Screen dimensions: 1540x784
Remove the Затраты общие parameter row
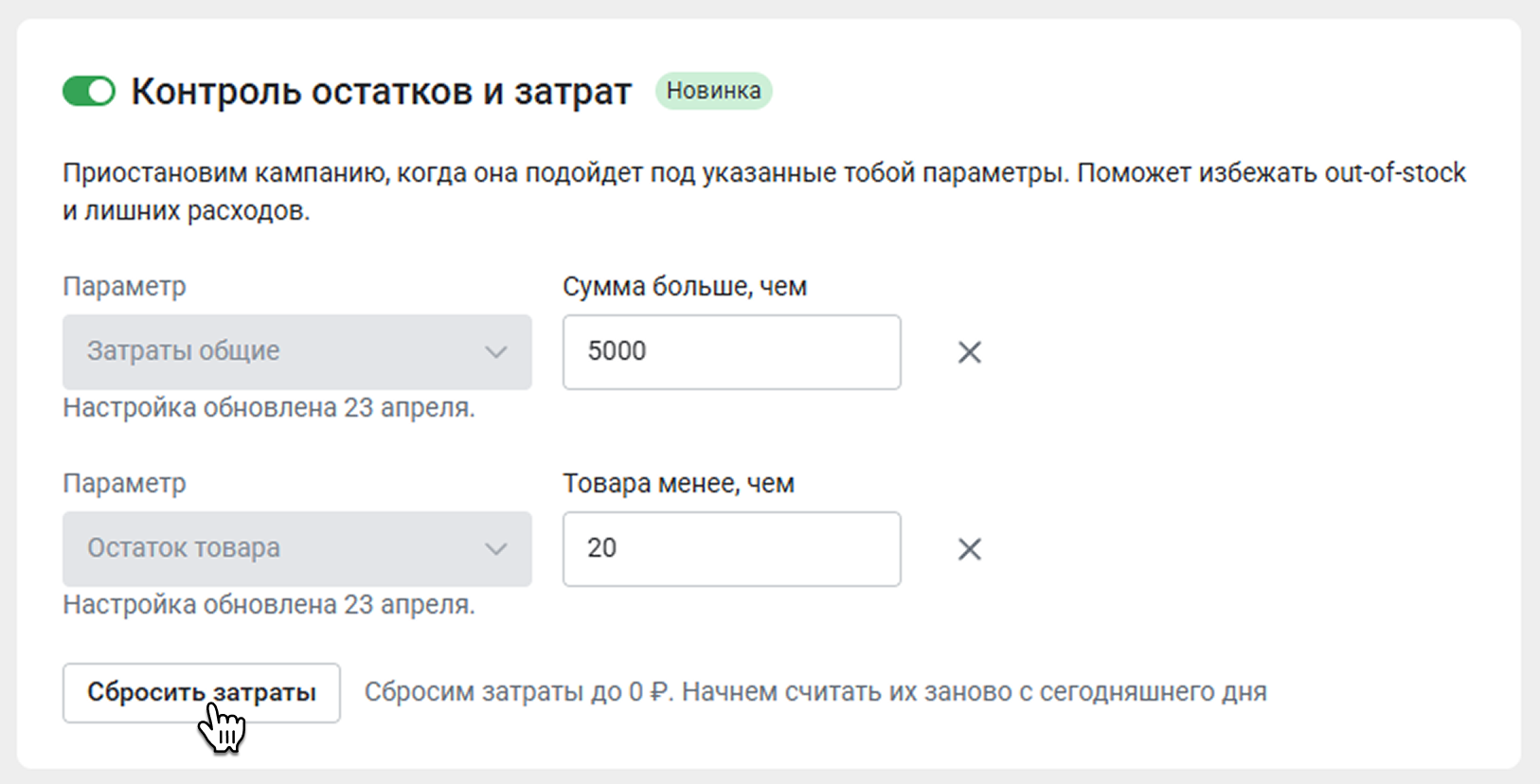969,352
